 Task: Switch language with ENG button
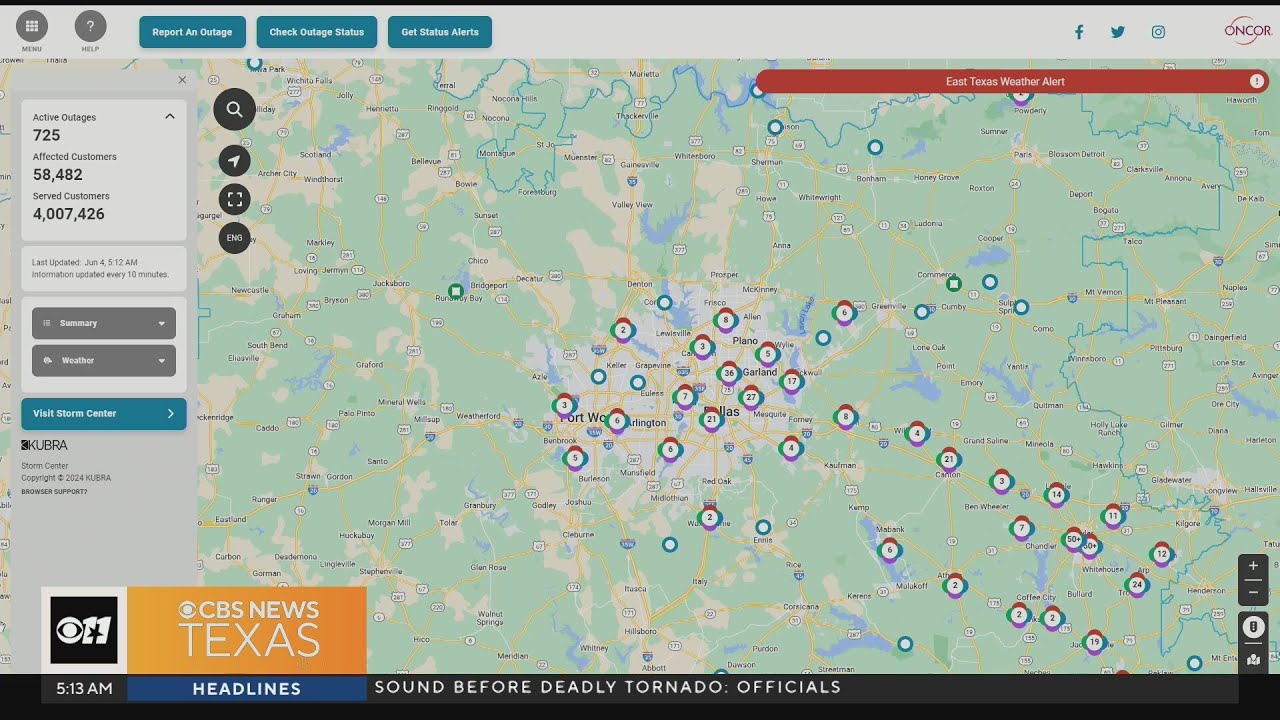point(234,238)
